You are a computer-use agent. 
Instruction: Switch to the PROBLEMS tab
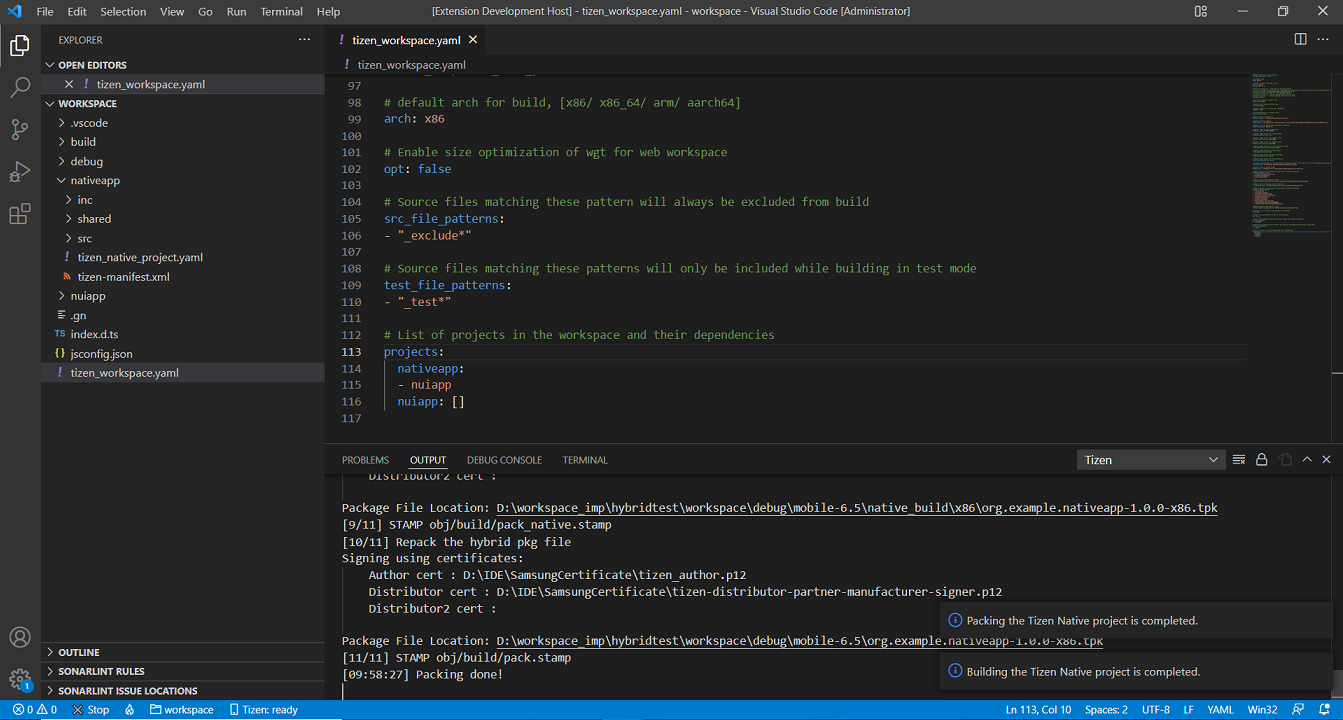(x=365, y=460)
